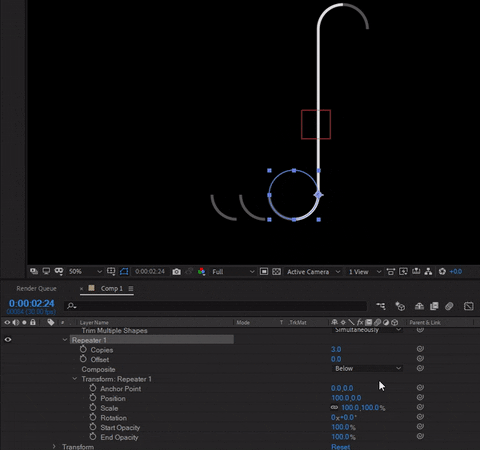Viewport: 480px width, 450px height.
Task: Click the Composition Mini-Flowchart icon
Action: pos(381,306)
